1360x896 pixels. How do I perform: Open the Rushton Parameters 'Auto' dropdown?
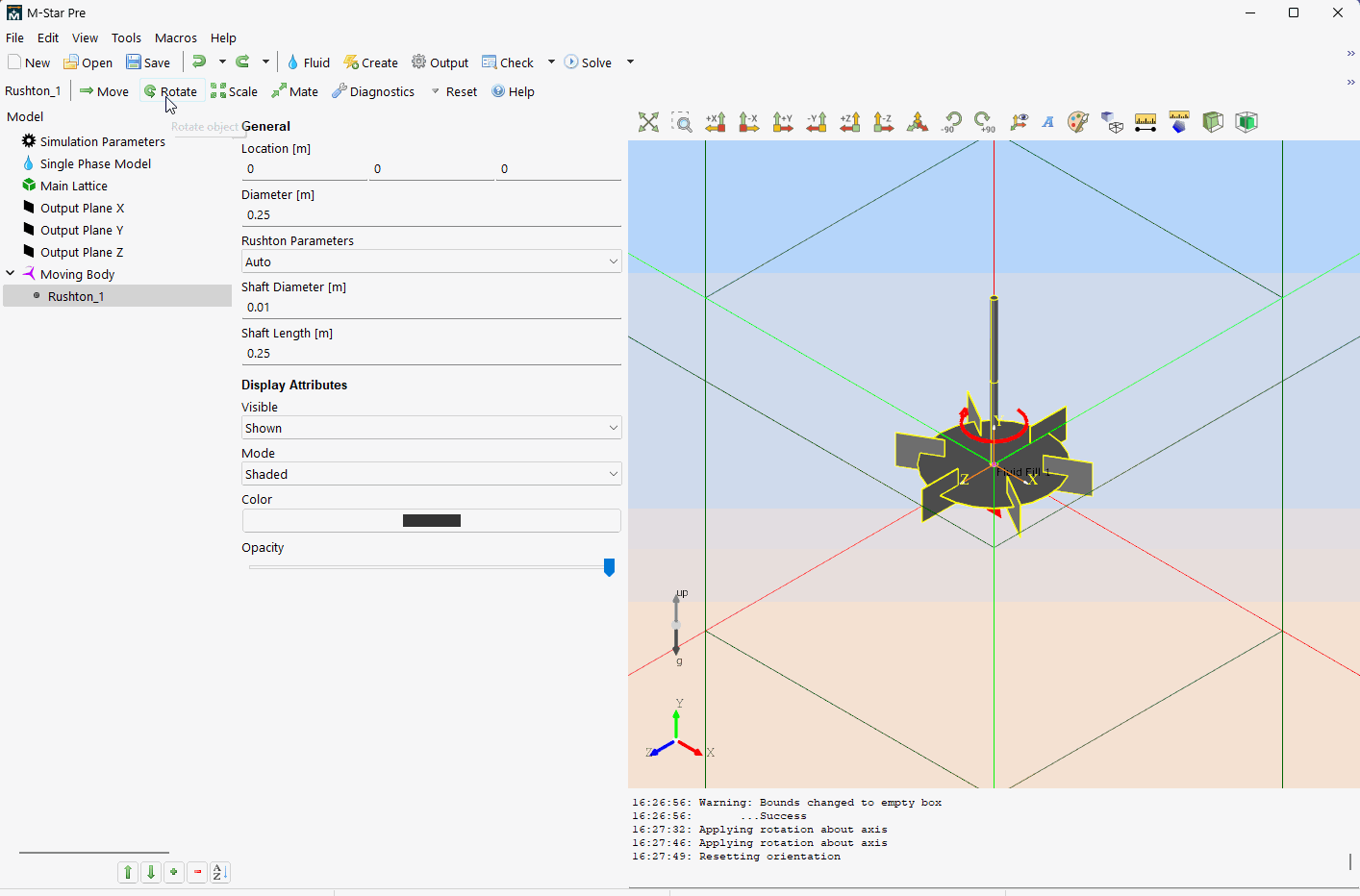click(431, 261)
